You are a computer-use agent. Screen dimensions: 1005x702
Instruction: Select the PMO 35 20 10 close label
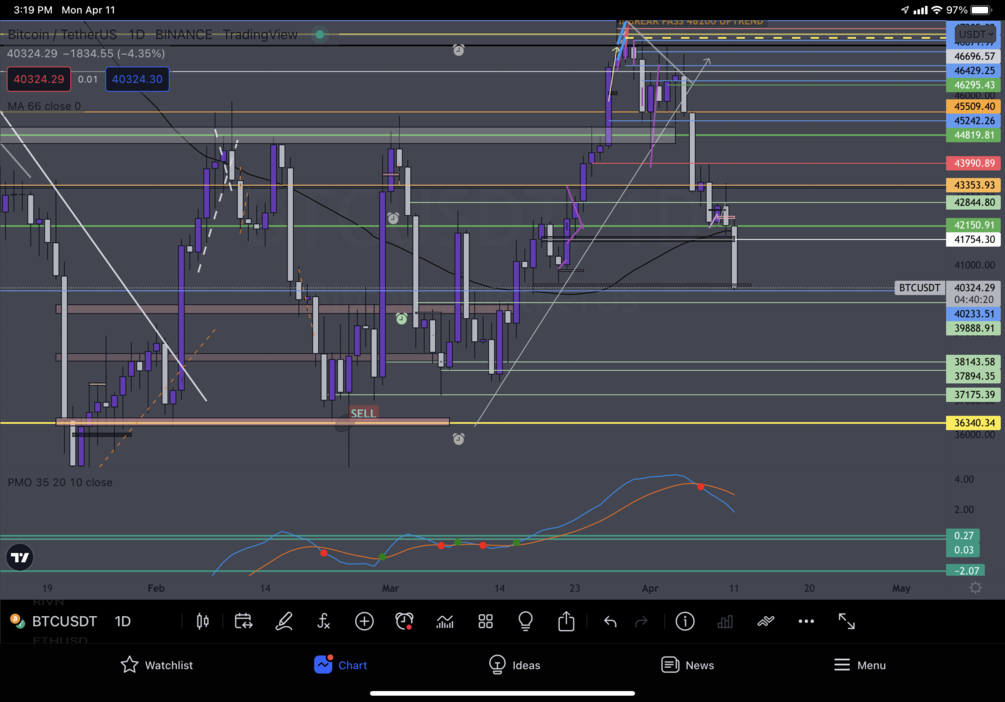(x=60, y=482)
